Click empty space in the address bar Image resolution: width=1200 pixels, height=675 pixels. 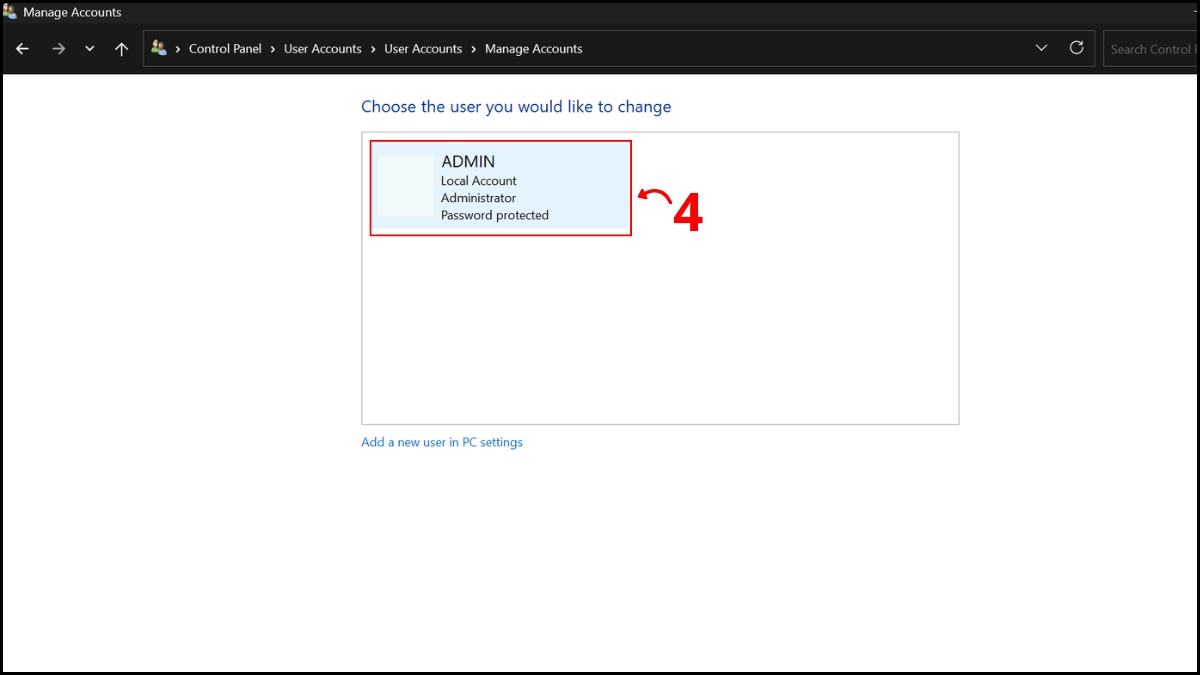click(x=800, y=48)
